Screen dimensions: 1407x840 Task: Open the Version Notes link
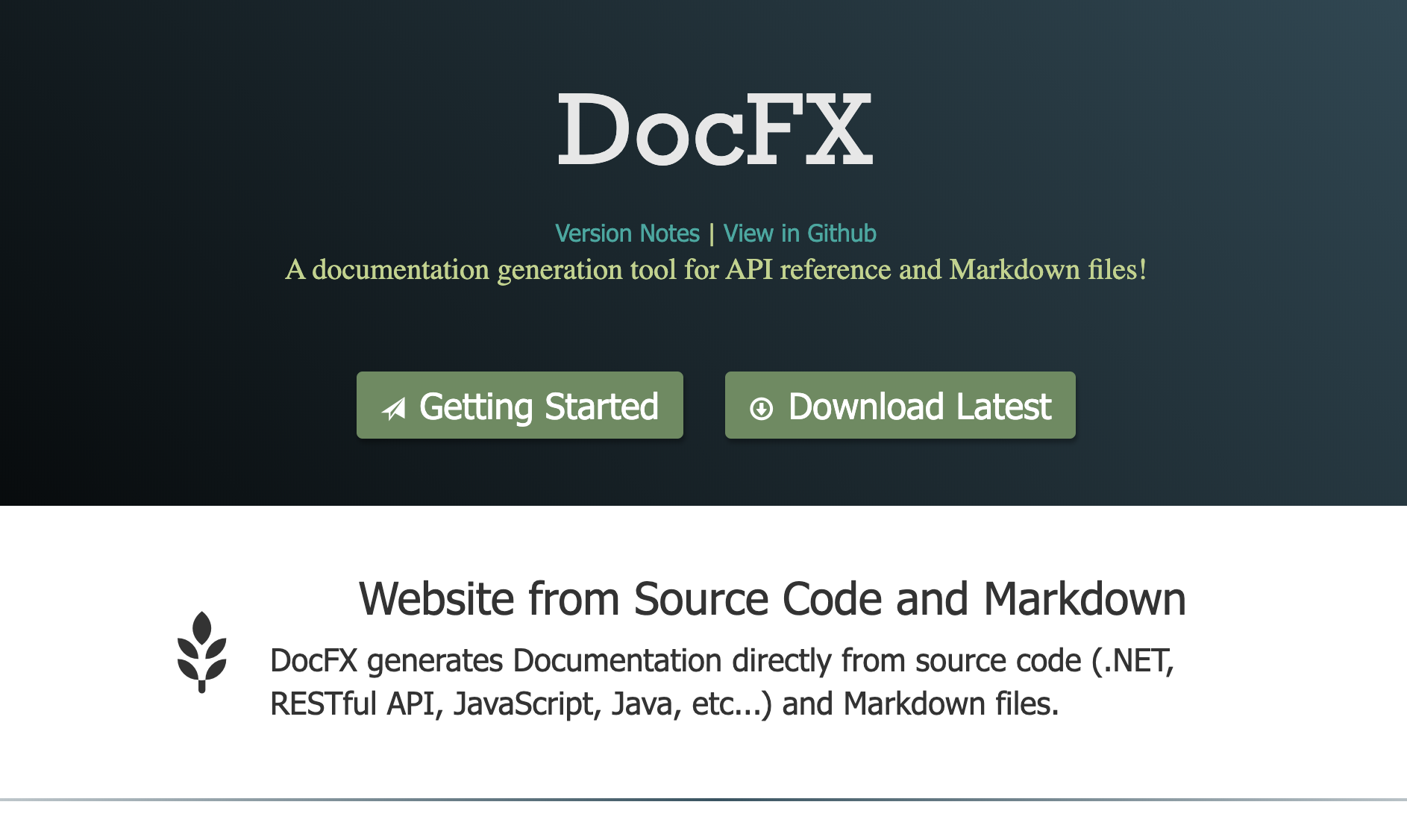tap(627, 233)
